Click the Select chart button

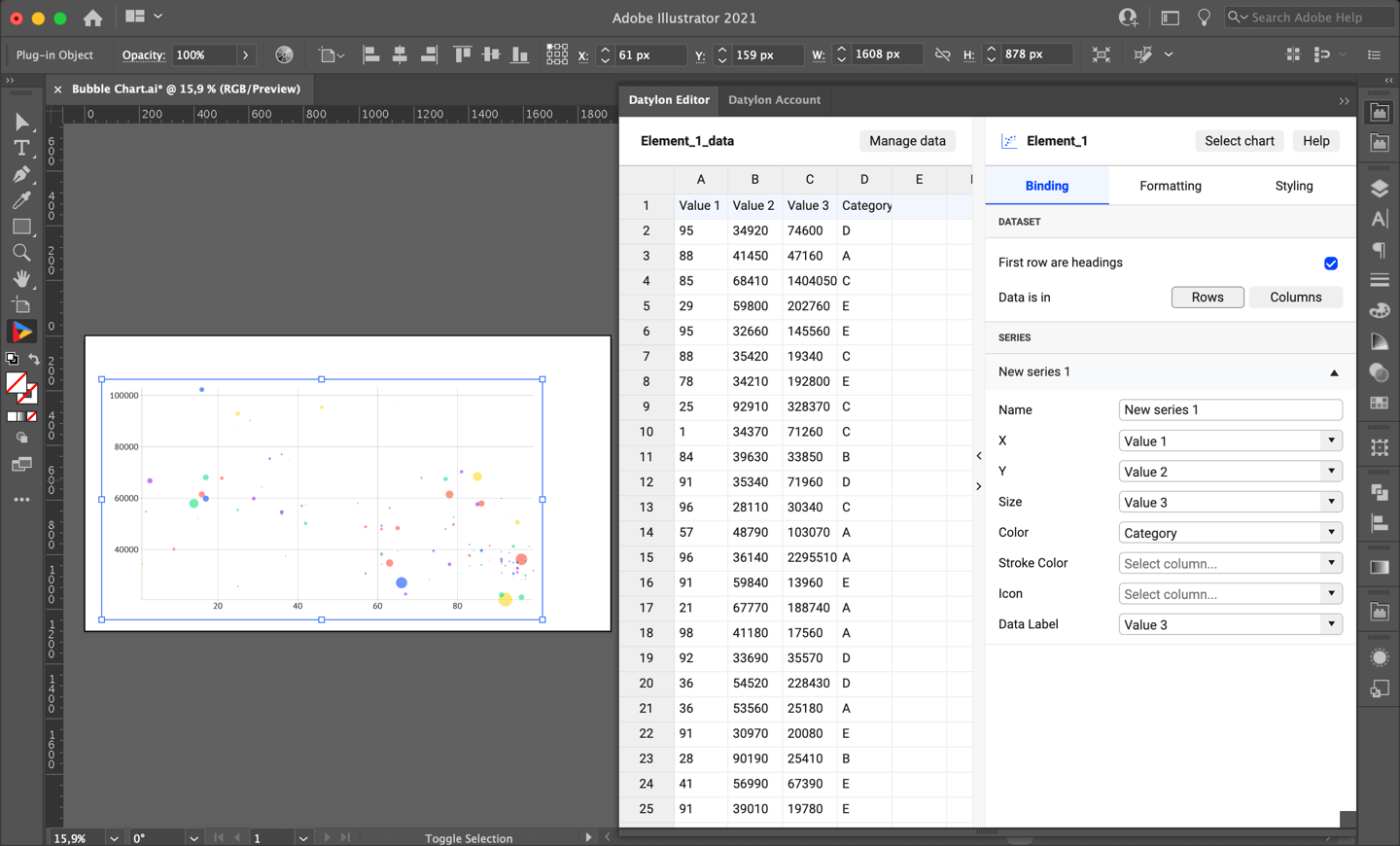1240,140
